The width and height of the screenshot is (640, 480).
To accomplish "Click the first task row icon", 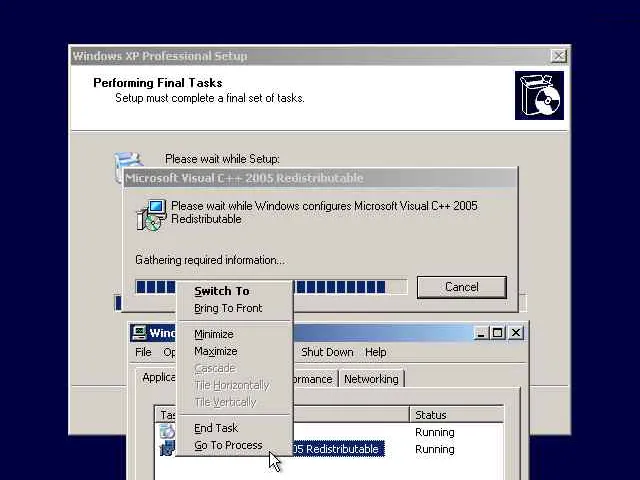I will point(167,431).
